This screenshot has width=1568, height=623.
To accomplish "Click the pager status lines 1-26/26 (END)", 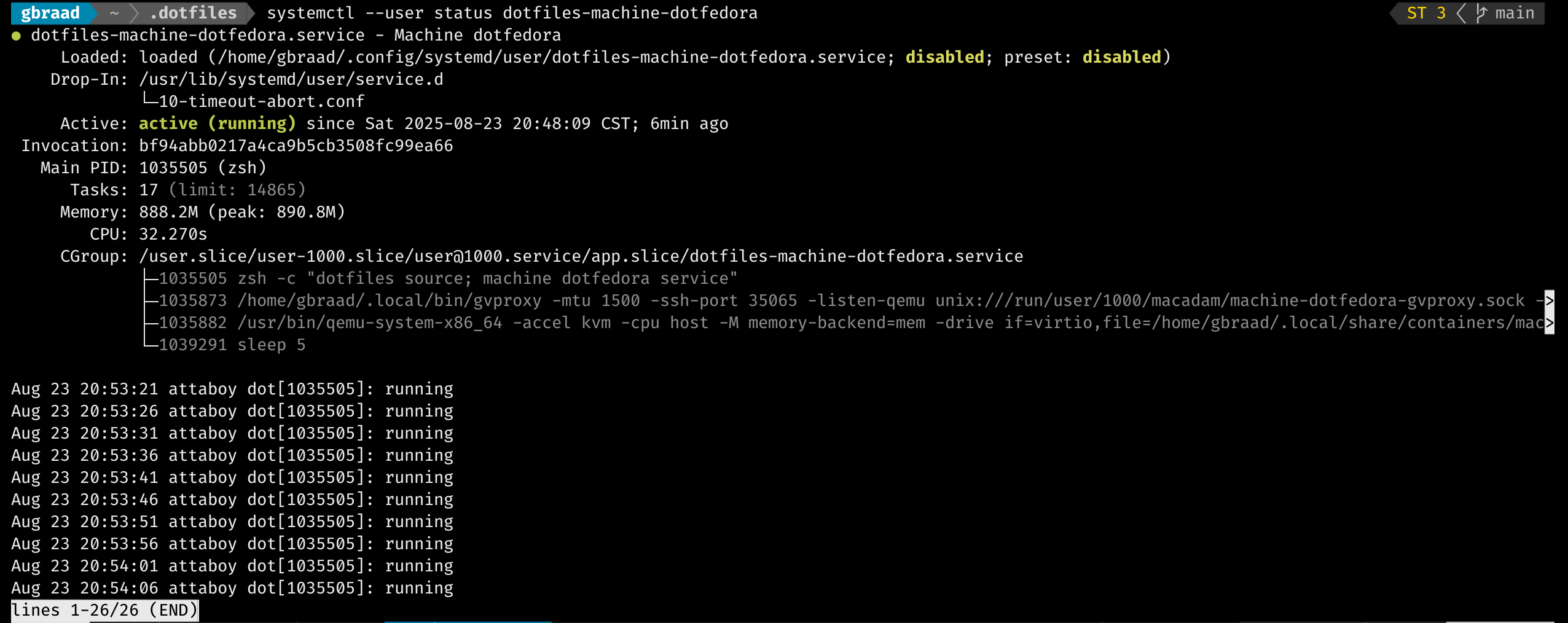I will point(104,610).
